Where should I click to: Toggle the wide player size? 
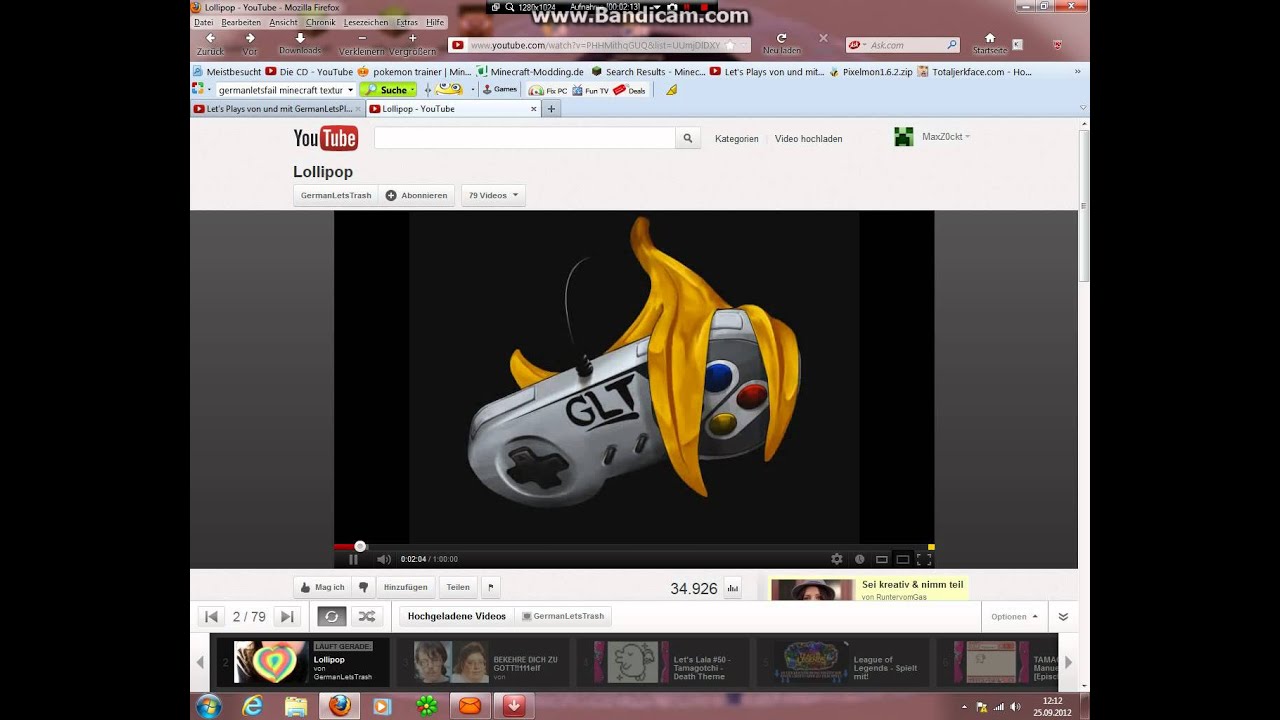coord(903,559)
